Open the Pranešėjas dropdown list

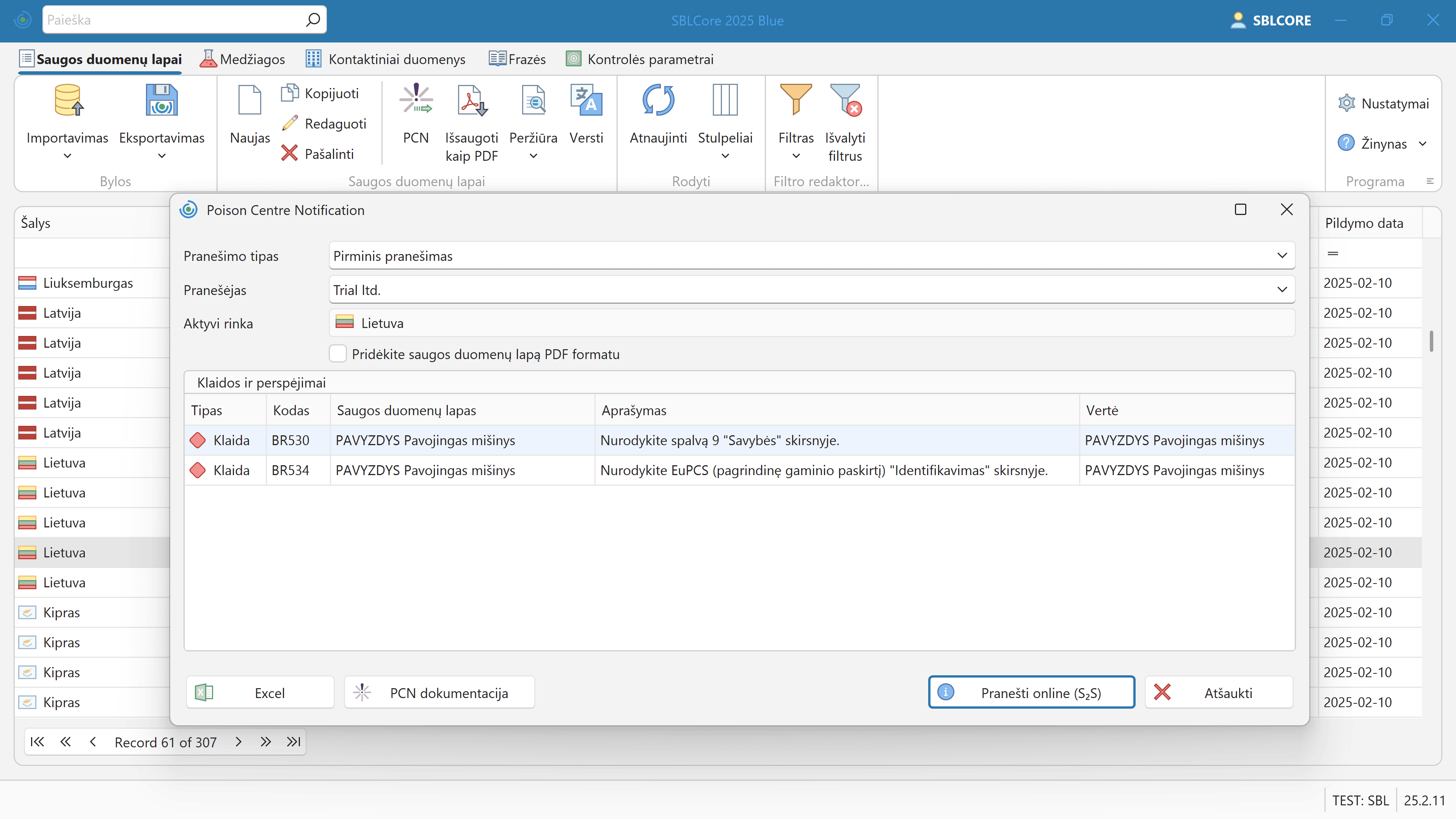click(x=1281, y=289)
